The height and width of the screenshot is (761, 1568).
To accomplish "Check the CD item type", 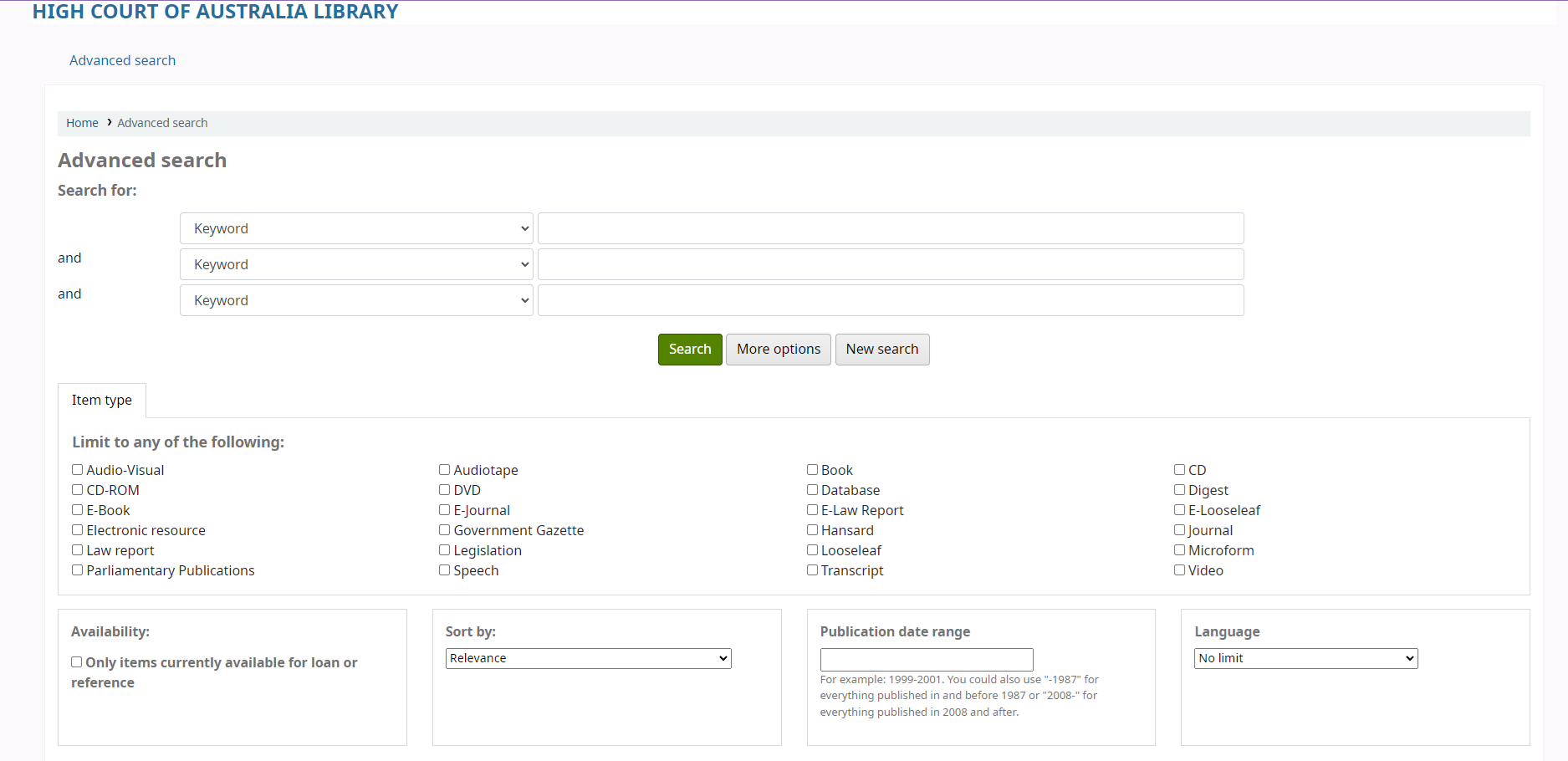I will (1179, 470).
